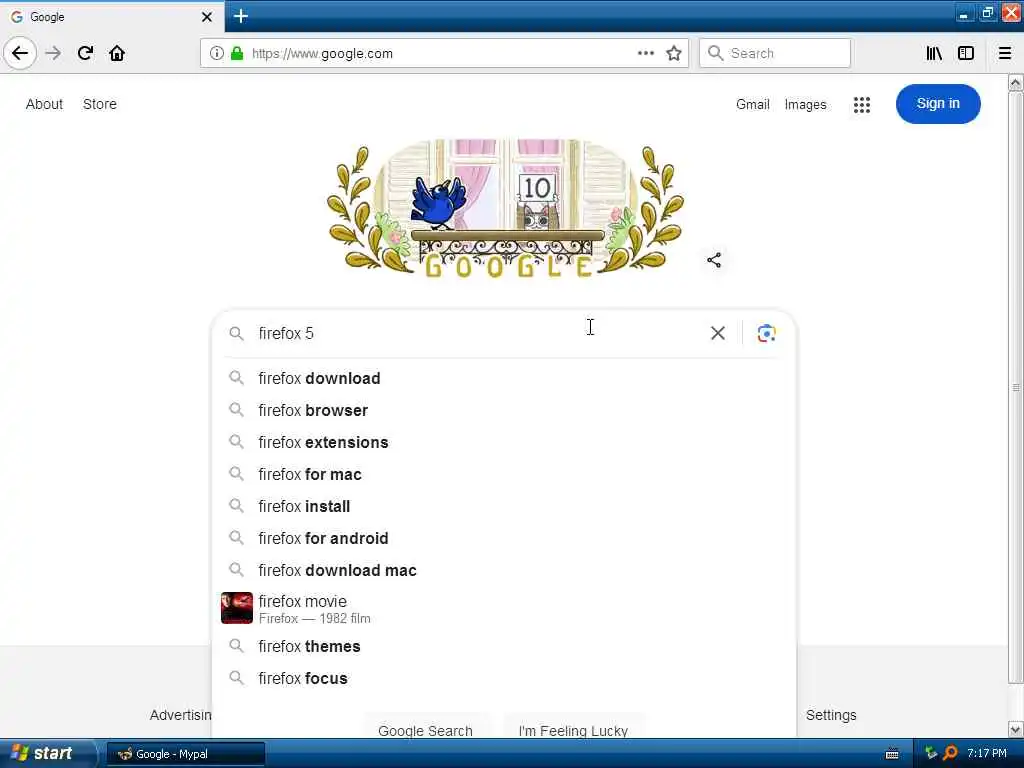Focus the browser address bar
Viewport: 1024px width, 768px height.
coord(444,53)
